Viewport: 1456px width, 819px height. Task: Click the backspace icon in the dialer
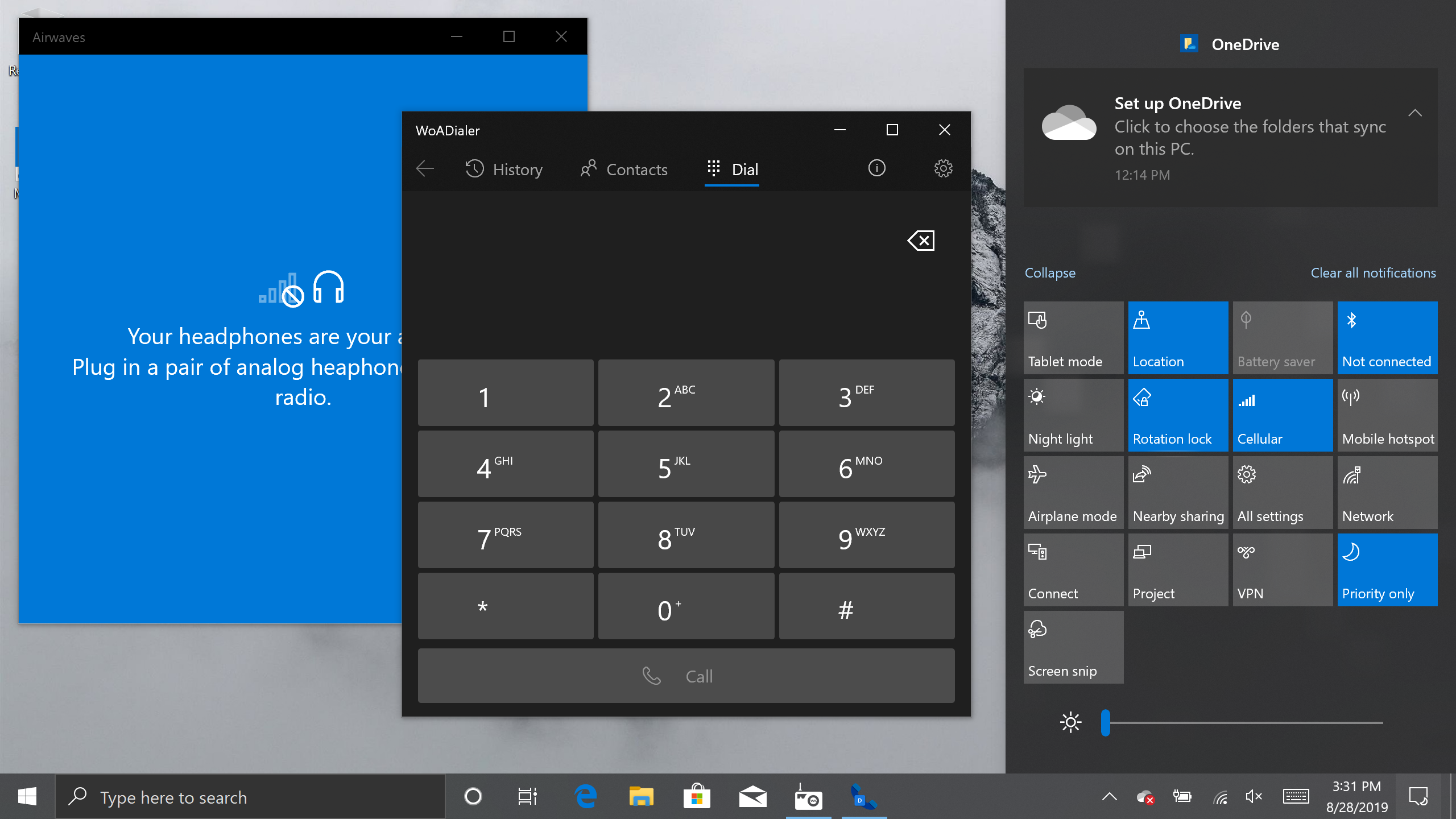click(921, 241)
